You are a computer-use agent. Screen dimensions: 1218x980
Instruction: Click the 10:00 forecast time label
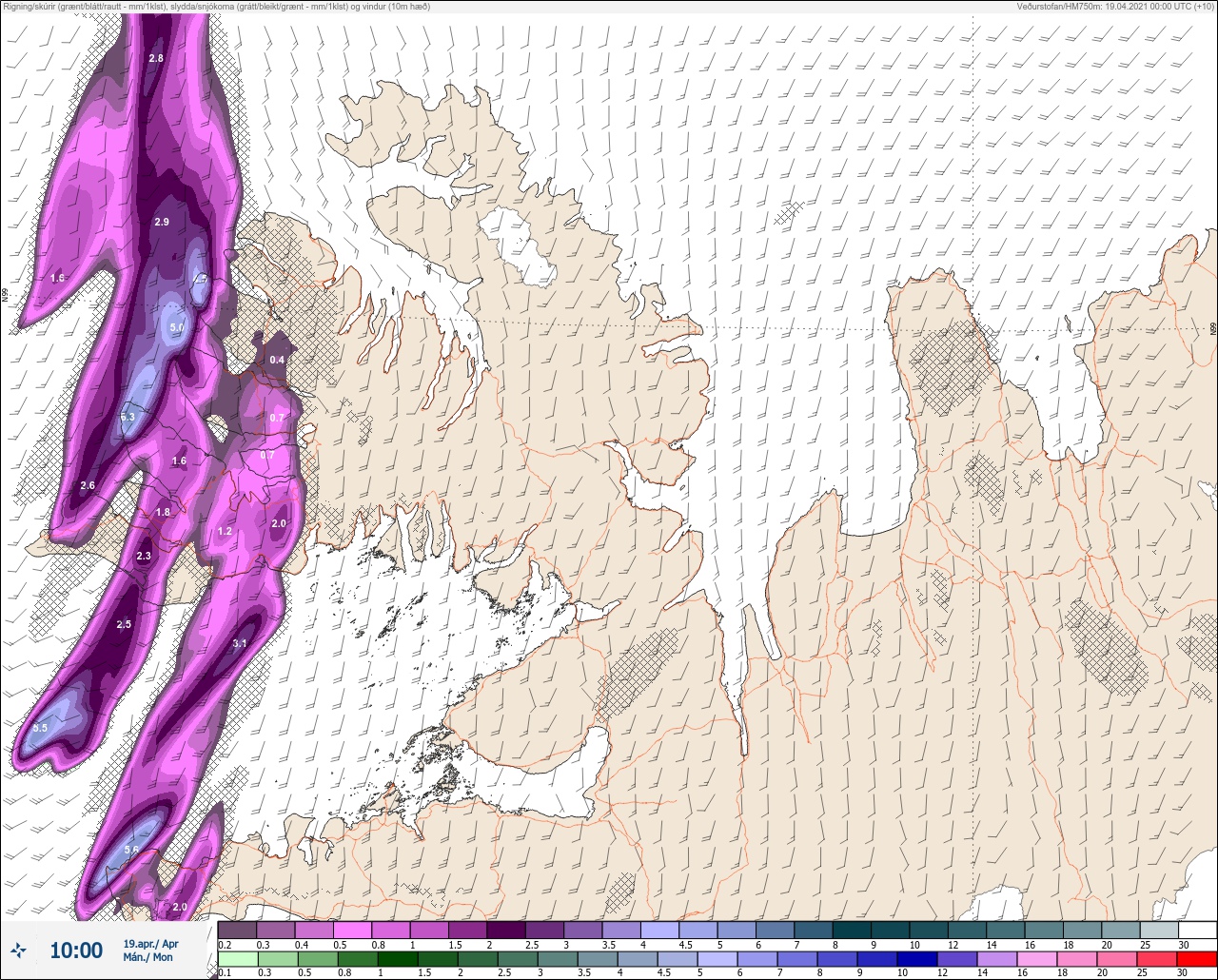point(76,951)
